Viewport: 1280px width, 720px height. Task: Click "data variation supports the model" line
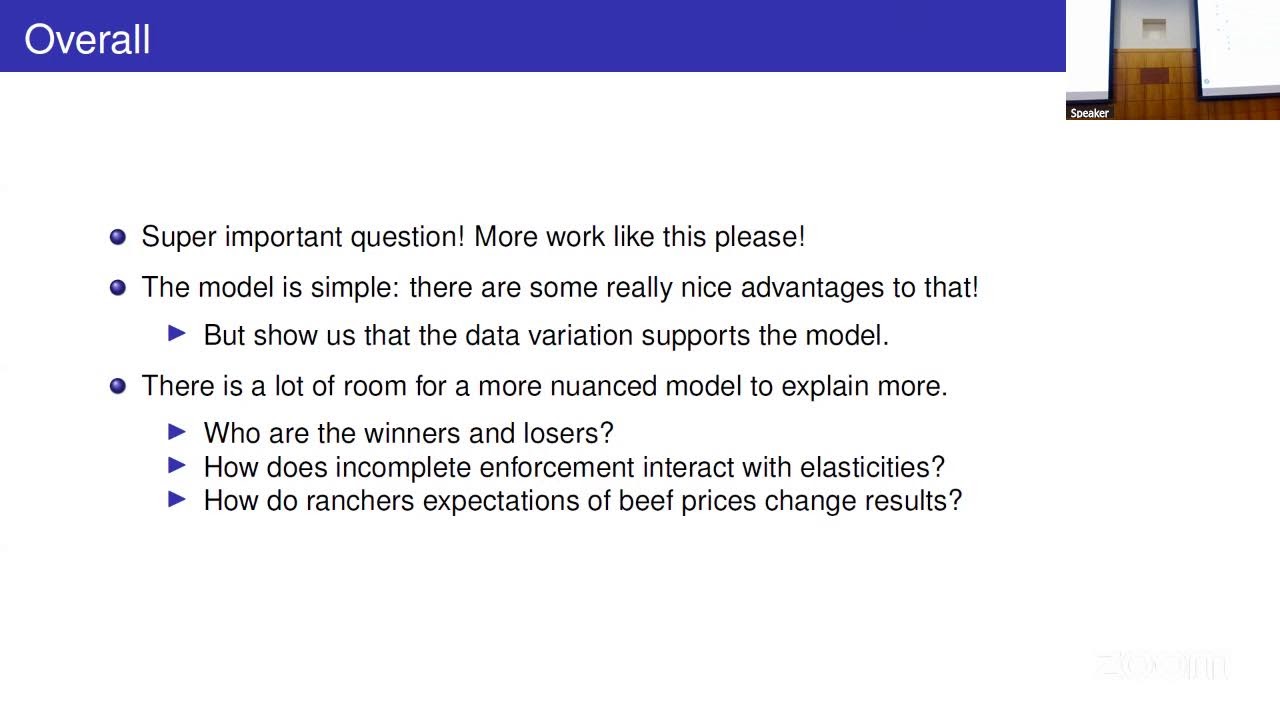tap(677, 335)
